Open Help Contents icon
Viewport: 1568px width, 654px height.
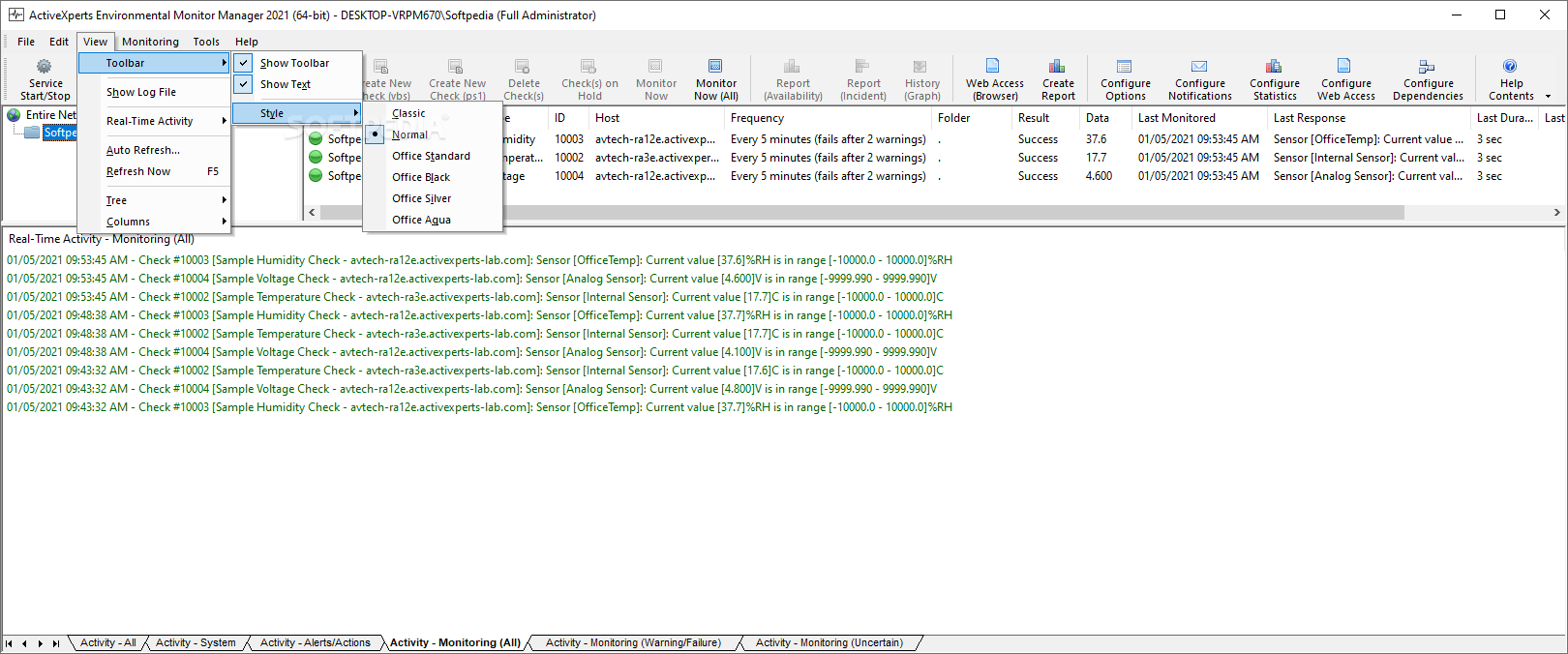click(1510, 67)
